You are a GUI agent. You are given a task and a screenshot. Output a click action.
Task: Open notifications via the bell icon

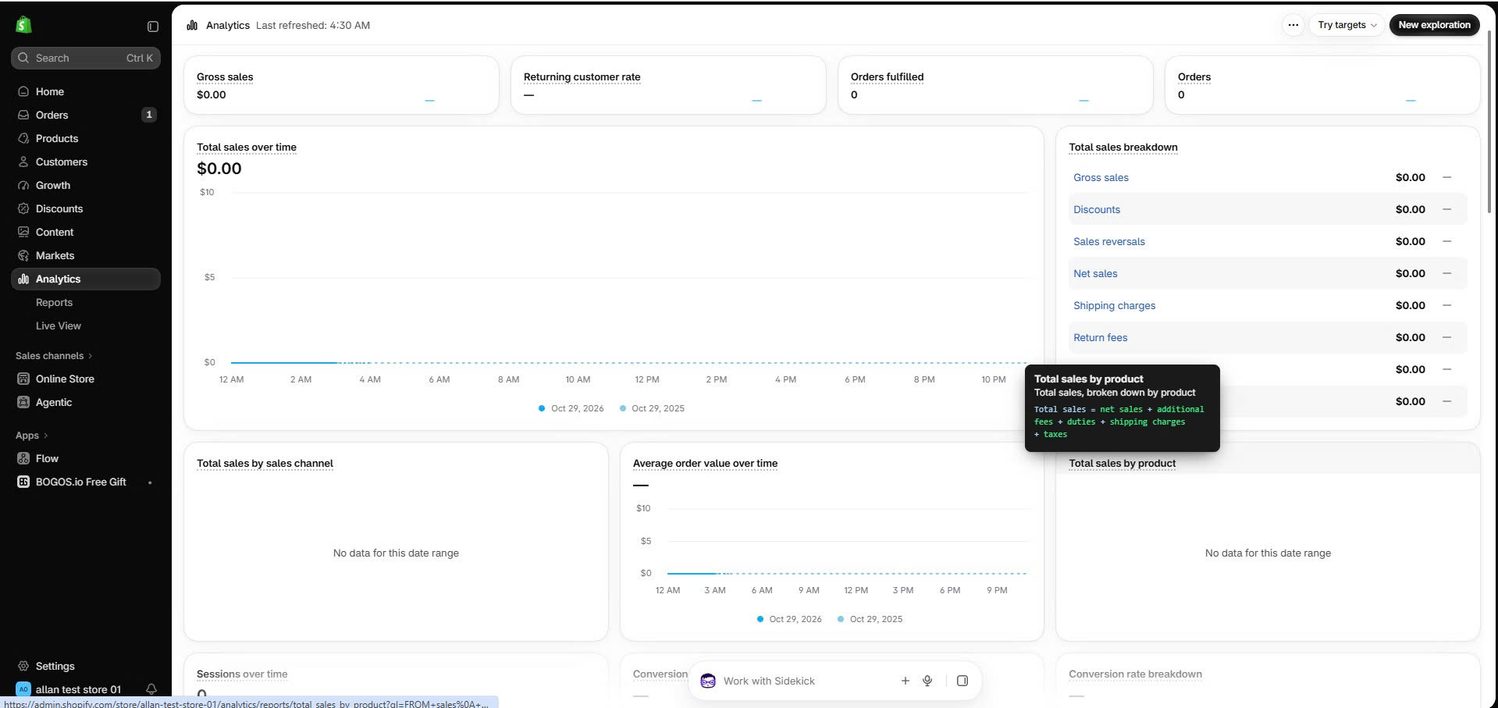[x=152, y=689]
